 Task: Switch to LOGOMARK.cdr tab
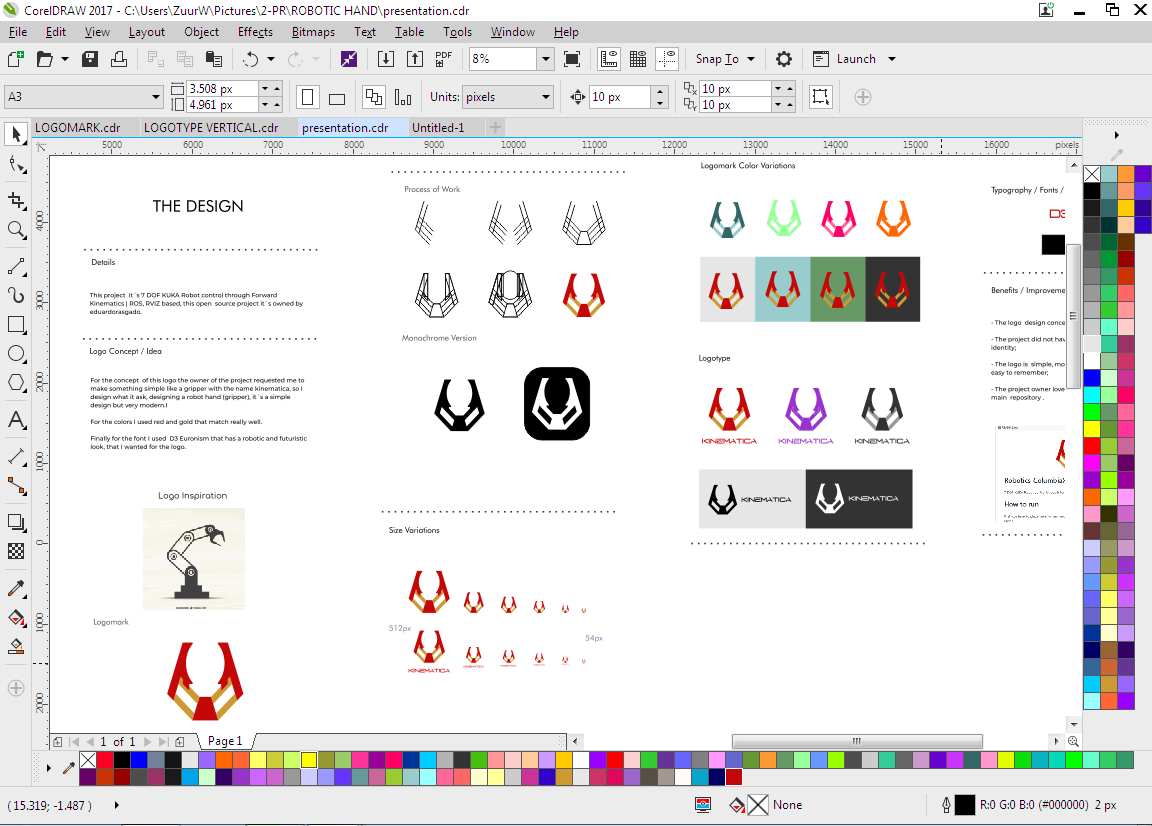click(78, 128)
